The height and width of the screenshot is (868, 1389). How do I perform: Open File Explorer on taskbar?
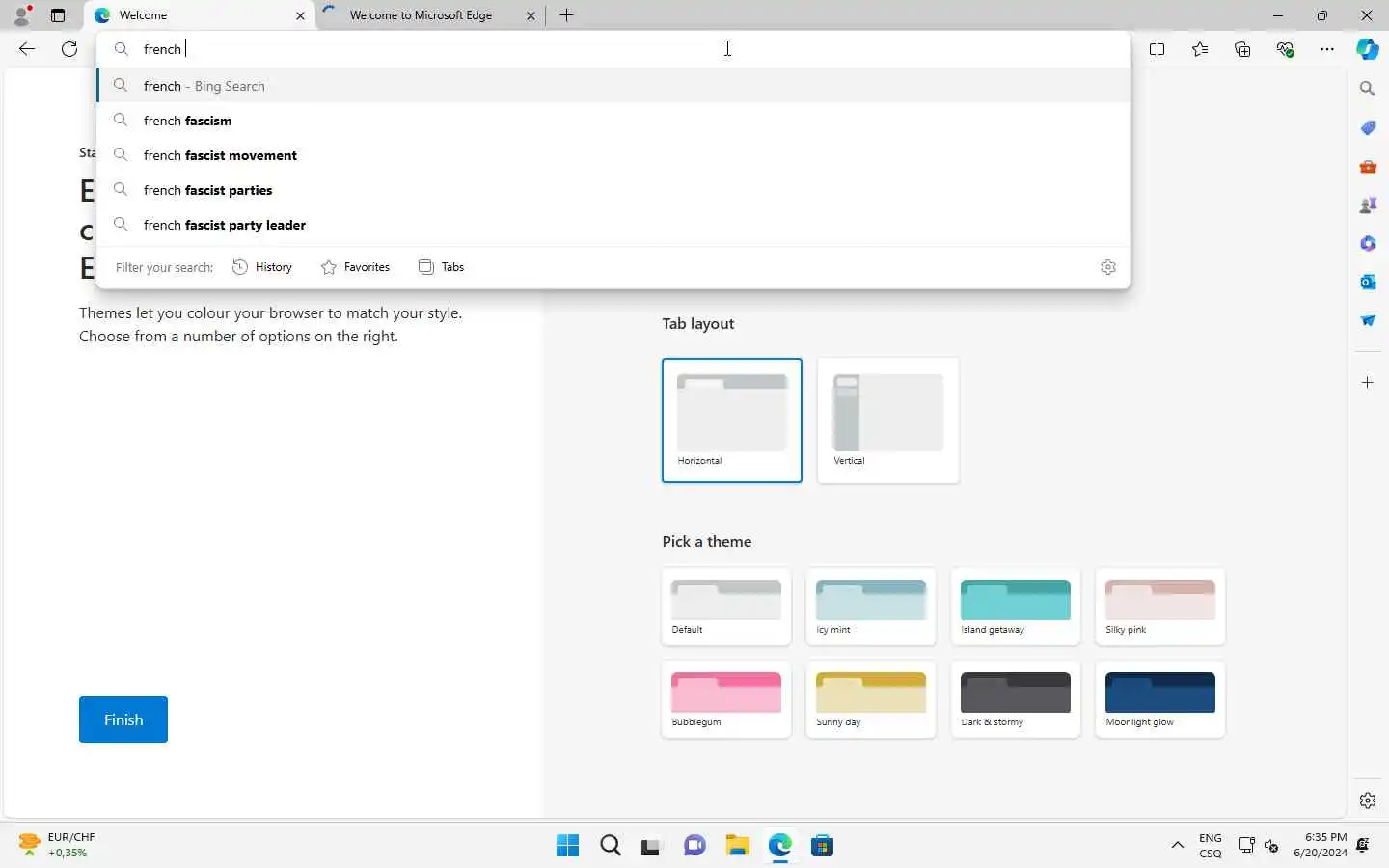coord(737,846)
